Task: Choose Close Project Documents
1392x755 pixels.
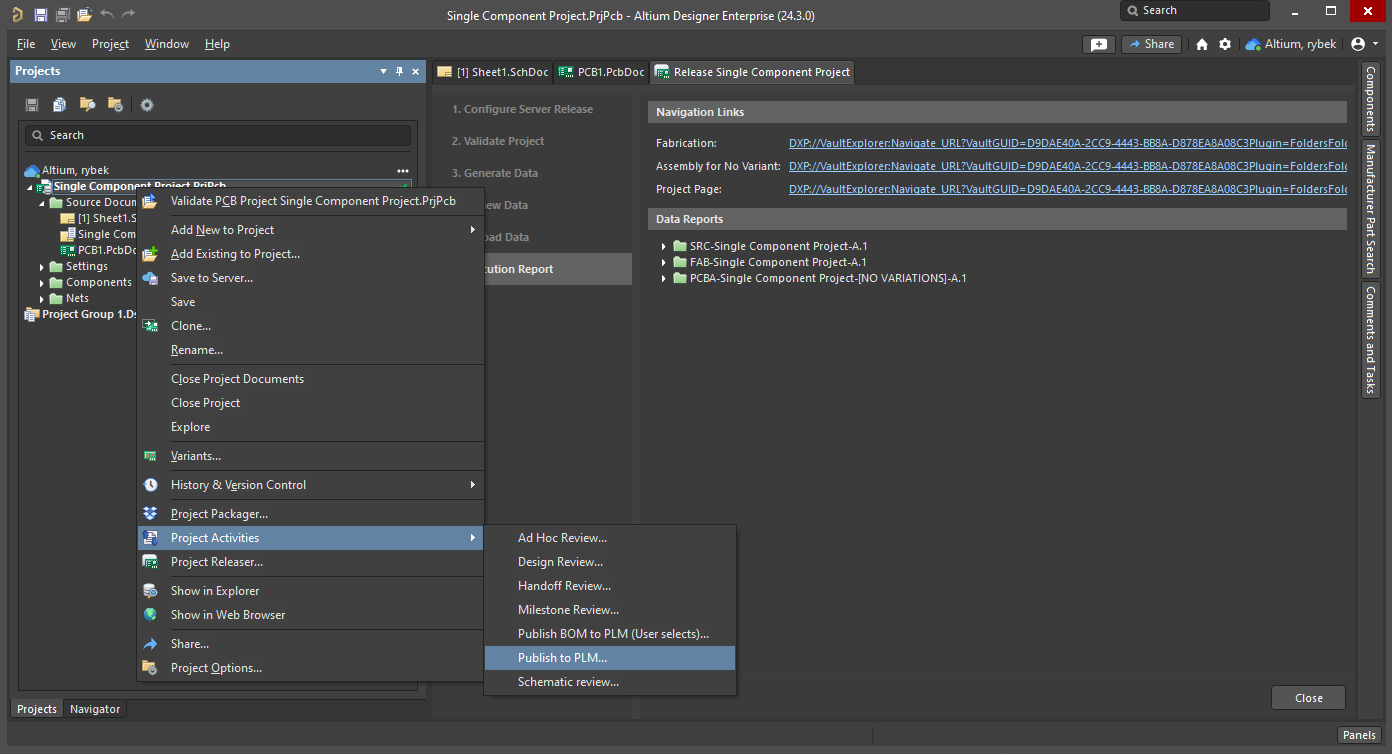Action: (311, 379)
